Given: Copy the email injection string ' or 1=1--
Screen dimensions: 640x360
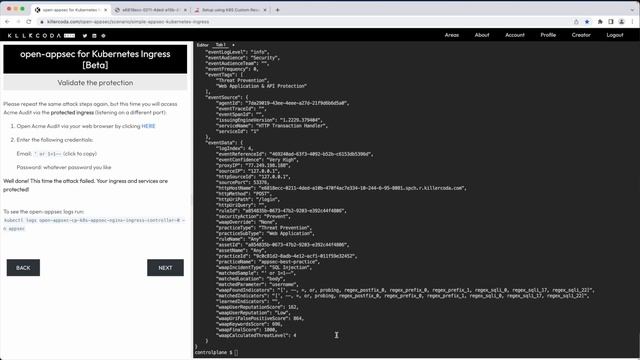Looking at the screenshot, I should click(x=47, y=154).
